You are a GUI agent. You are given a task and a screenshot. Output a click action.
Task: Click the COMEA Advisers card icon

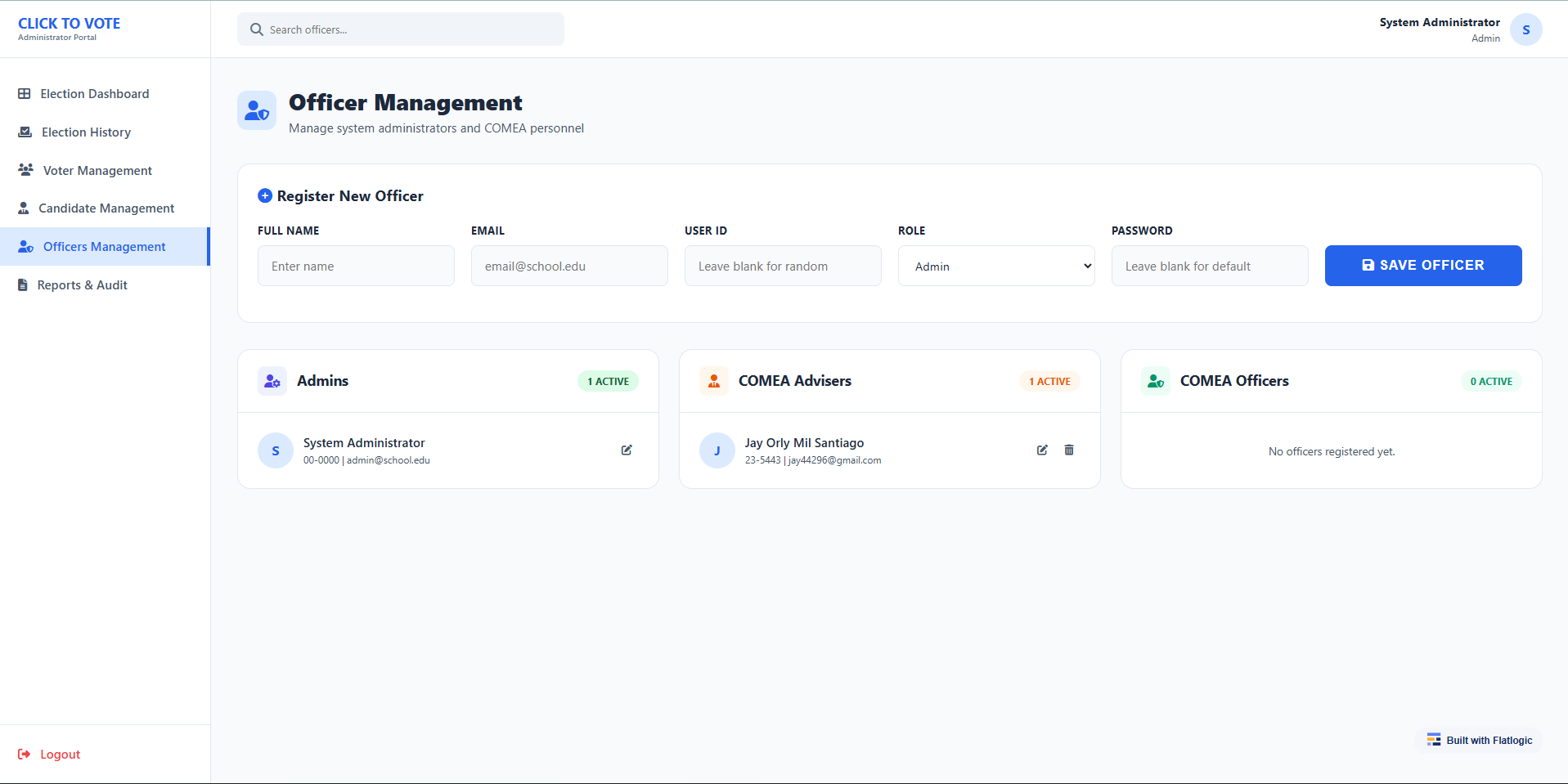(714, 381)
